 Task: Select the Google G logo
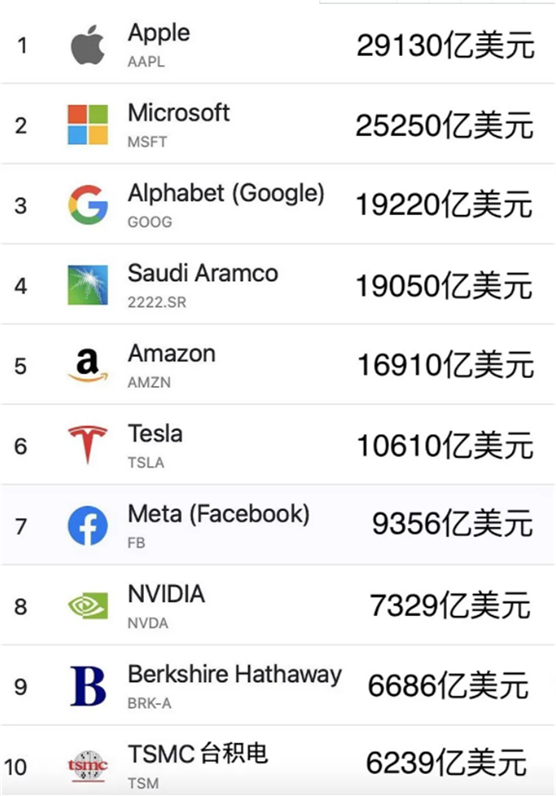pyautogui.click(x=88, y=205)
